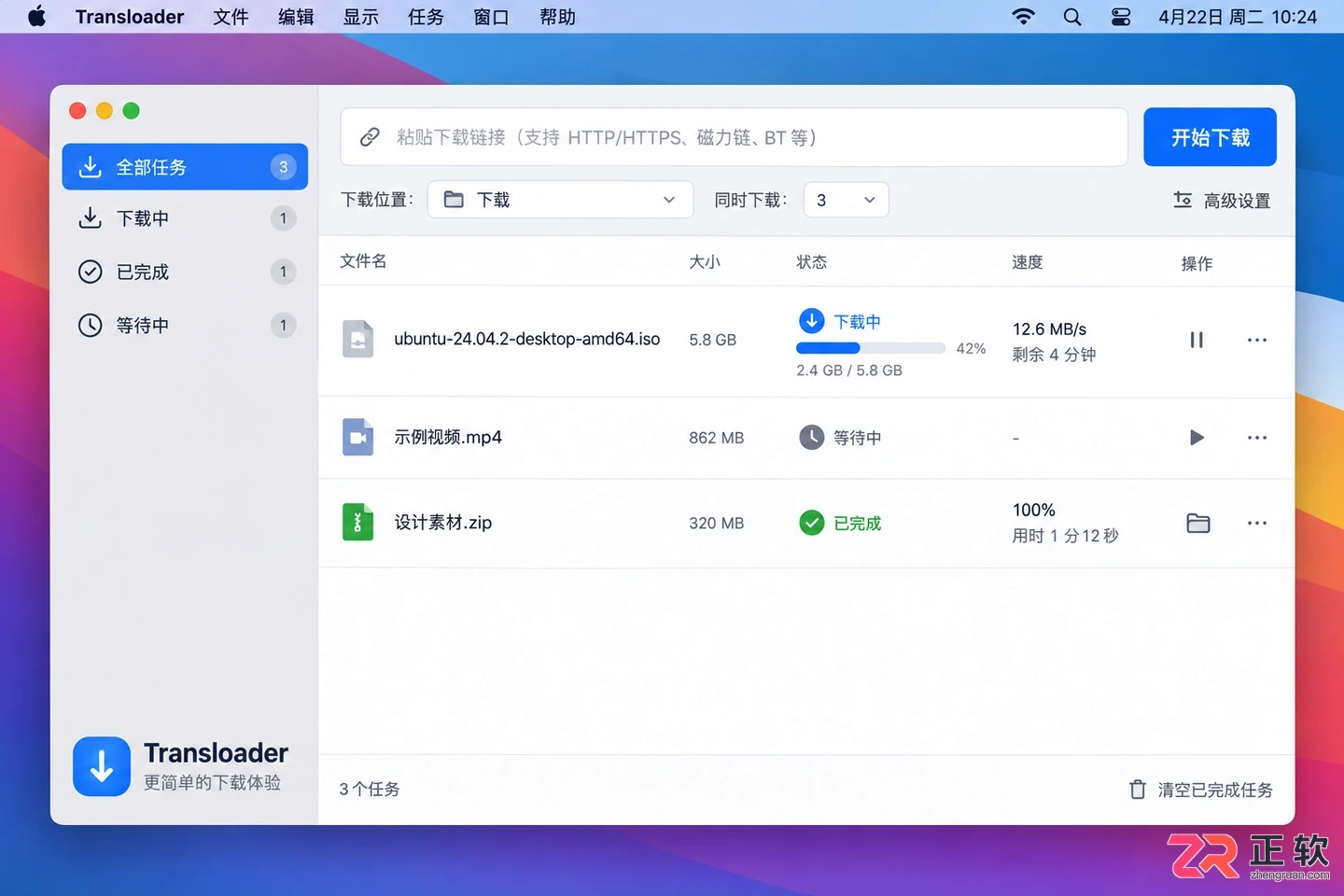
Task: Click file name ubuntu-24.04.2-desktop-amd64.iso
Action: 527,339
